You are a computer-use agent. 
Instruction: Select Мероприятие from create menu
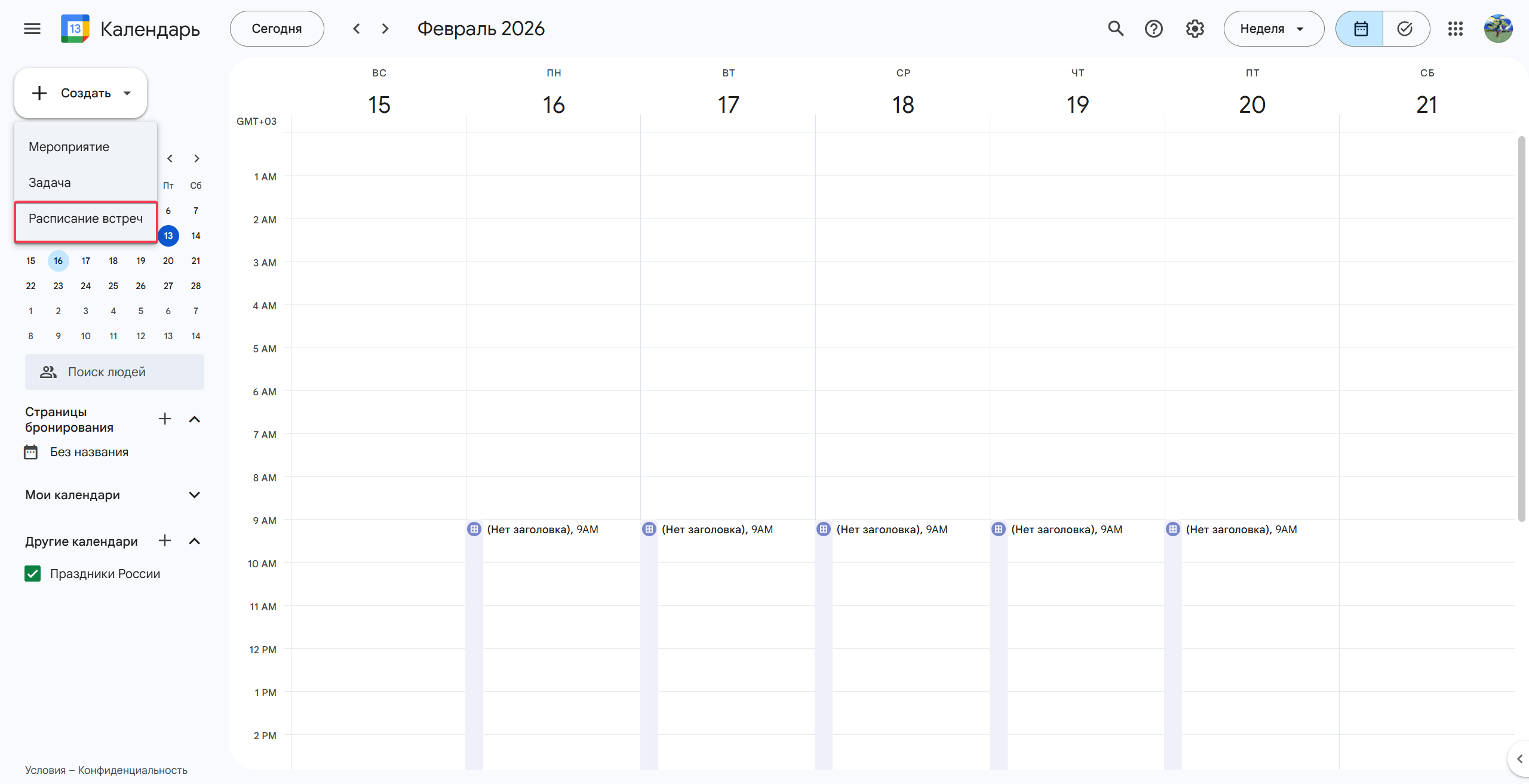tap(69, 147)
